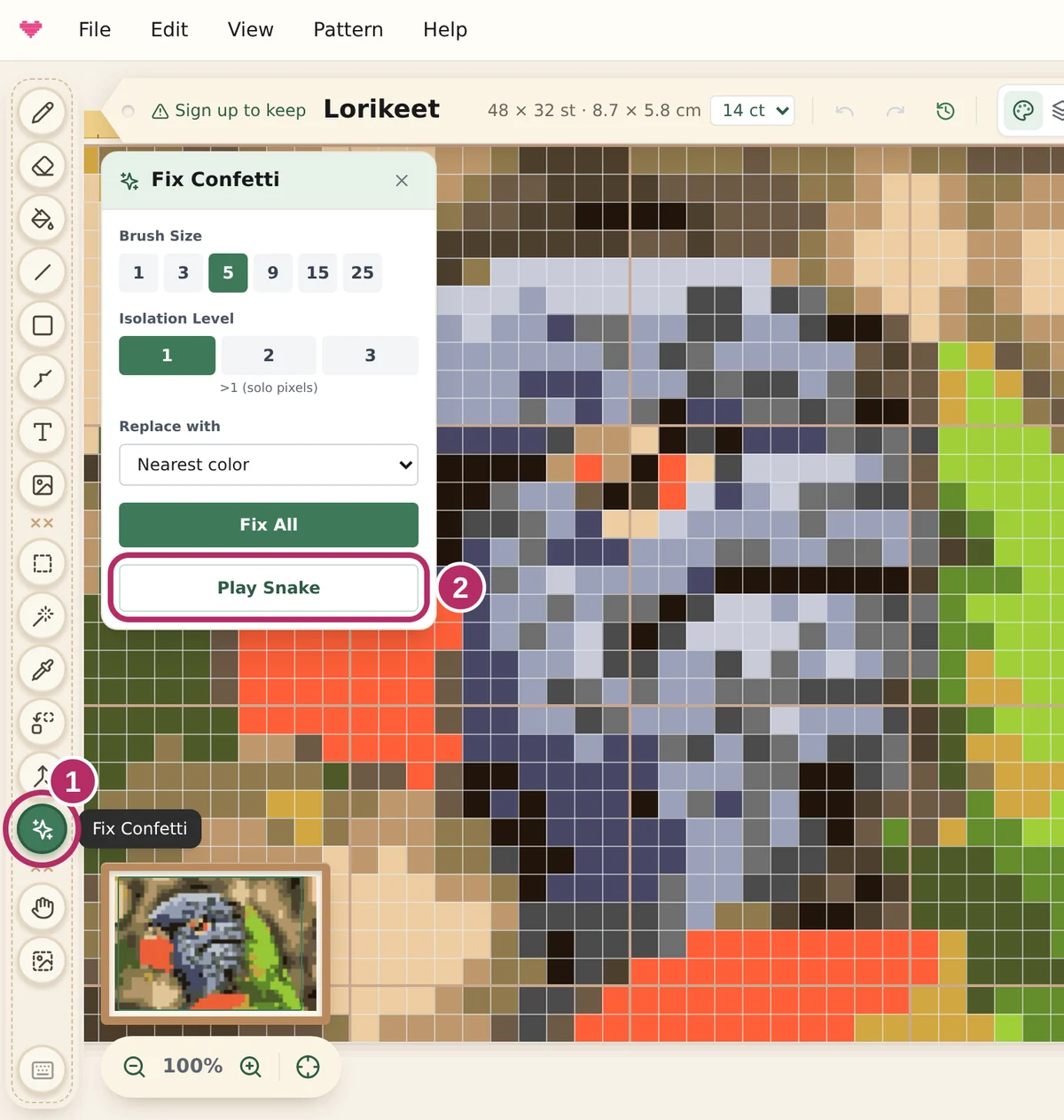This screenshot has height=1120, width=1064.
Task: Set brush size to 15
Action: (317, 273)
